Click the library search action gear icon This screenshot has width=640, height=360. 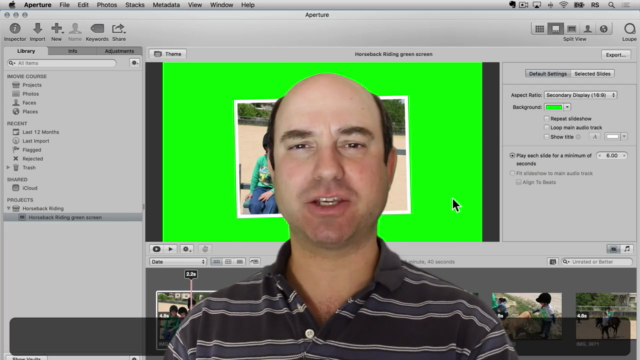pyautogui.click(x=134, y=63)
